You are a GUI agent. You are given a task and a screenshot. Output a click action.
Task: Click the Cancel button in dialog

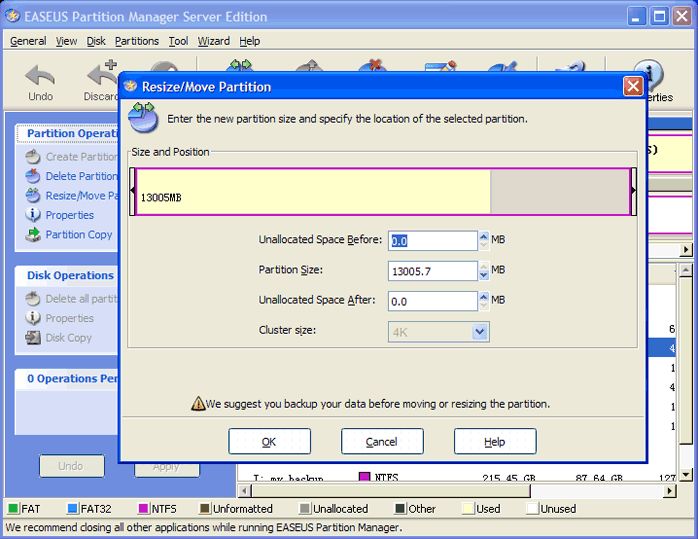[x=382, y=441]
